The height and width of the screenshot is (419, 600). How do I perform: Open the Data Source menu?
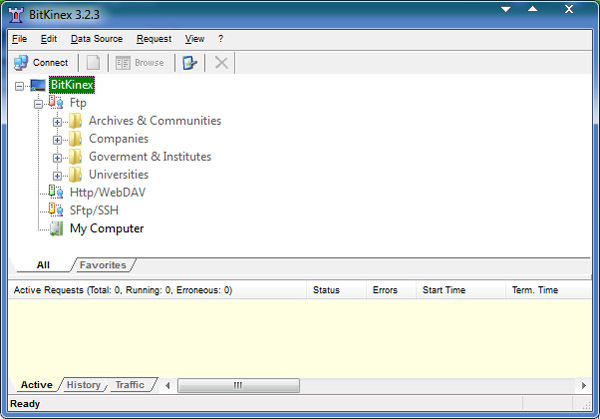pyautogui.click(x=97, y=39)
